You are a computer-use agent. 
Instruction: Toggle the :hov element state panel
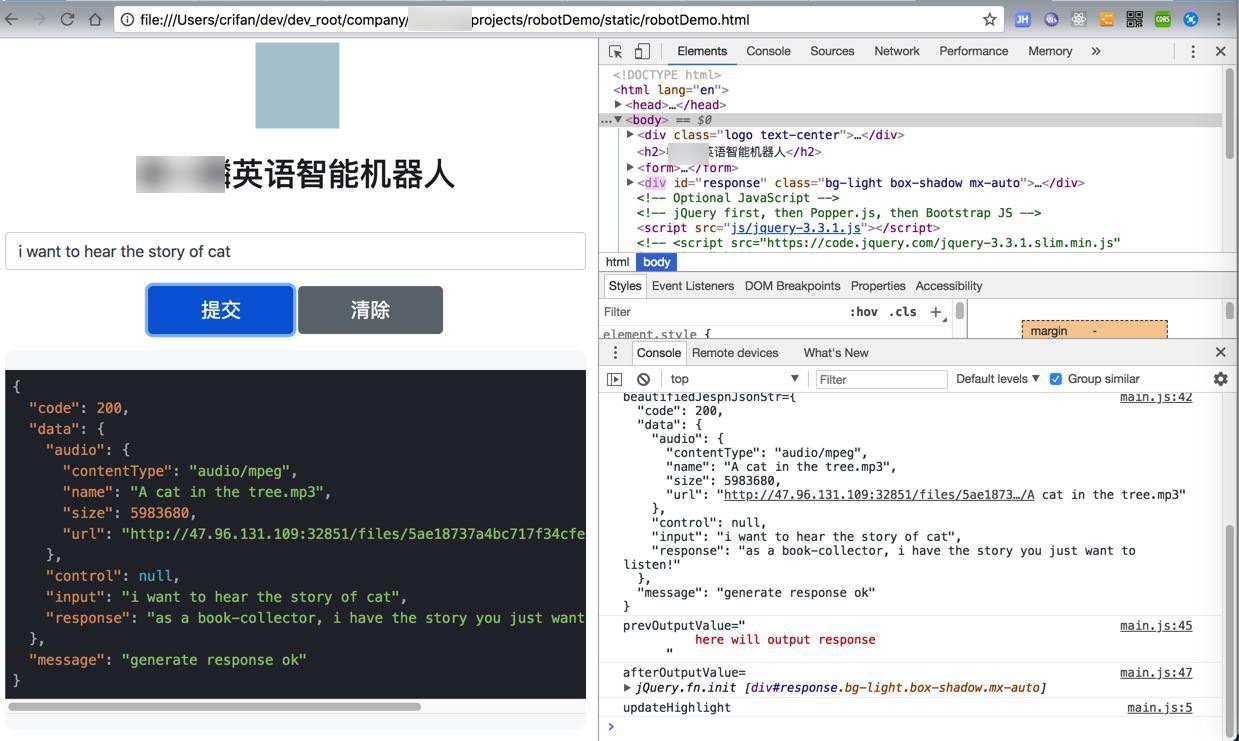(864, 312)
